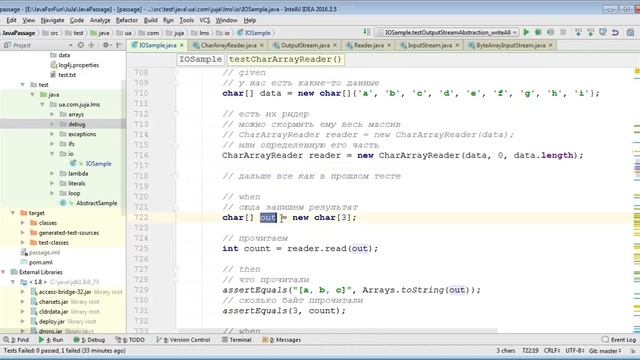Viewport: 640px width, 360px height.
Task: Select charsets.jar library in tree
Action: (x=53, y=302)
